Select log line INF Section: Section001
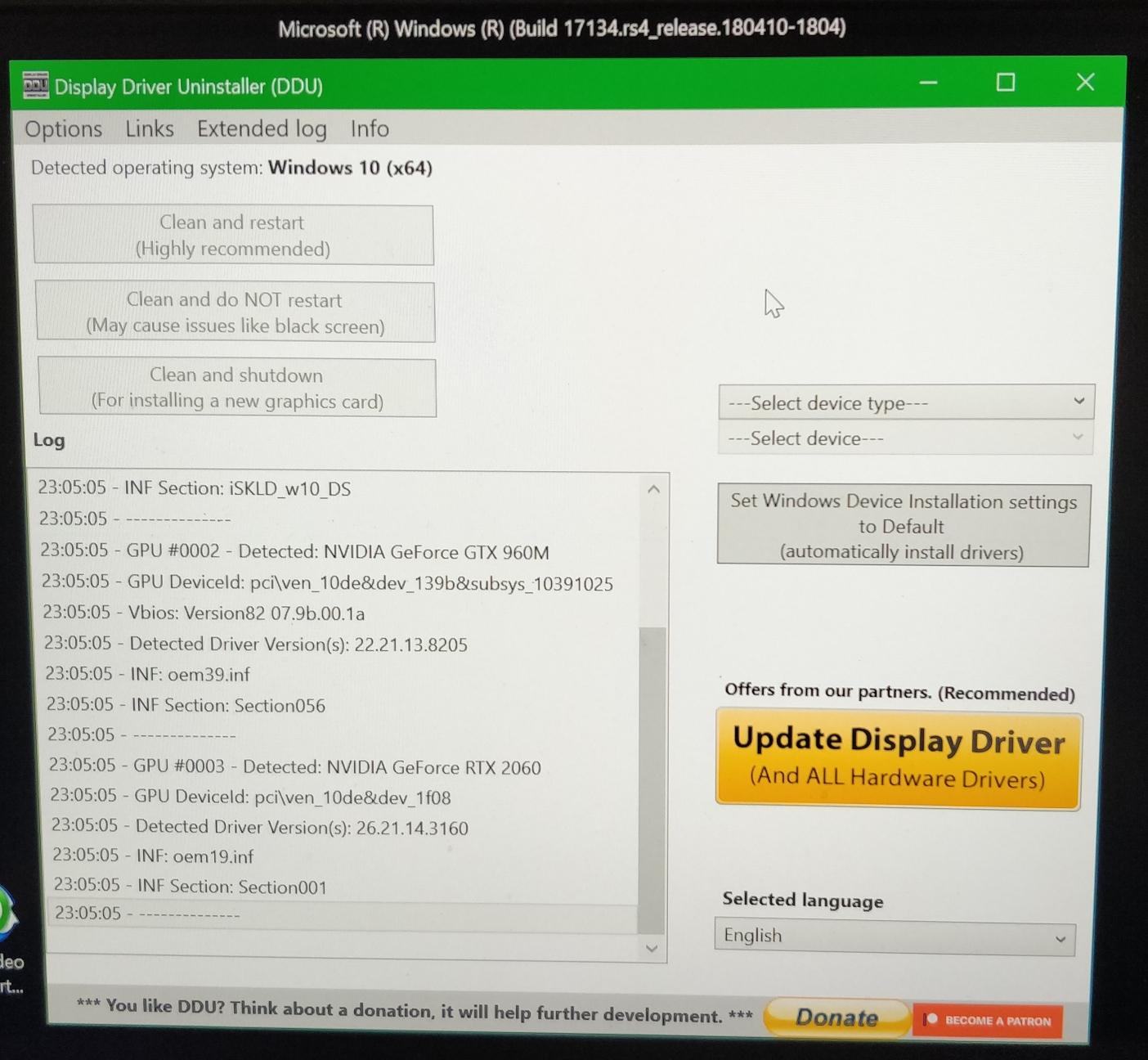Image resolution: width=1148 pixels, height=1060 pixels. 191,886
